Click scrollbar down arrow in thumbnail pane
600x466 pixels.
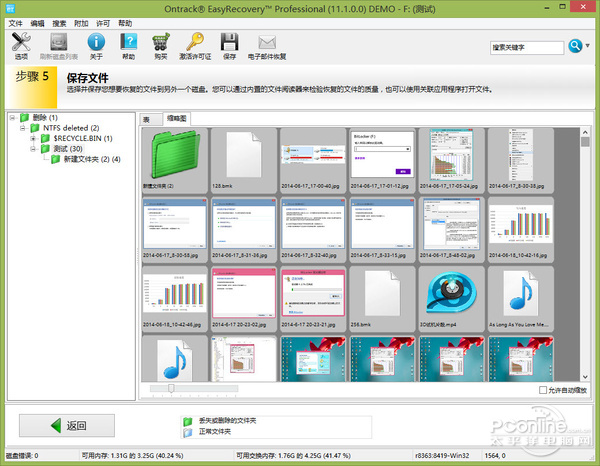tap(585, 377)
